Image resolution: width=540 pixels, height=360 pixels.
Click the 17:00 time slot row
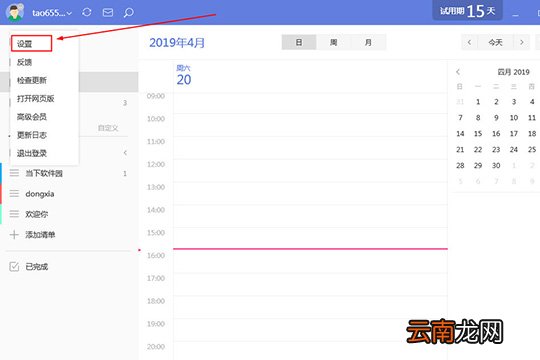coord(310,285)
